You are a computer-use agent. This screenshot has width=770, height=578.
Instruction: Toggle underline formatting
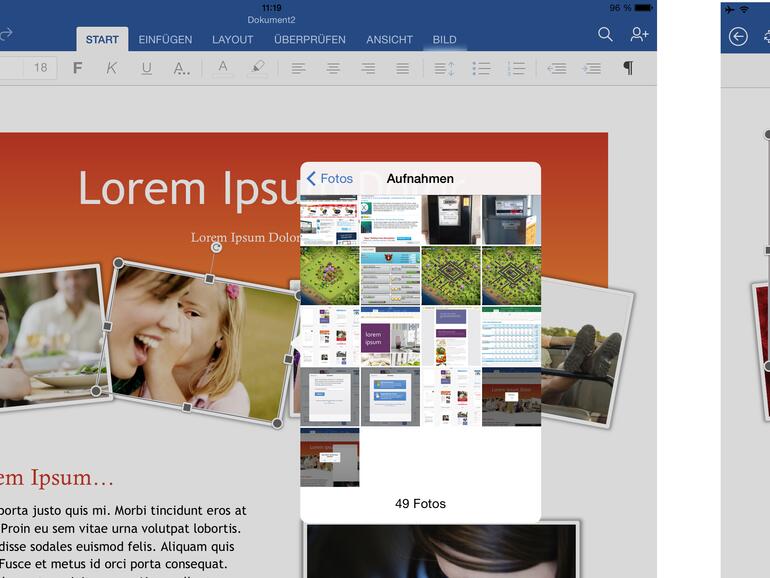[147, 68]
